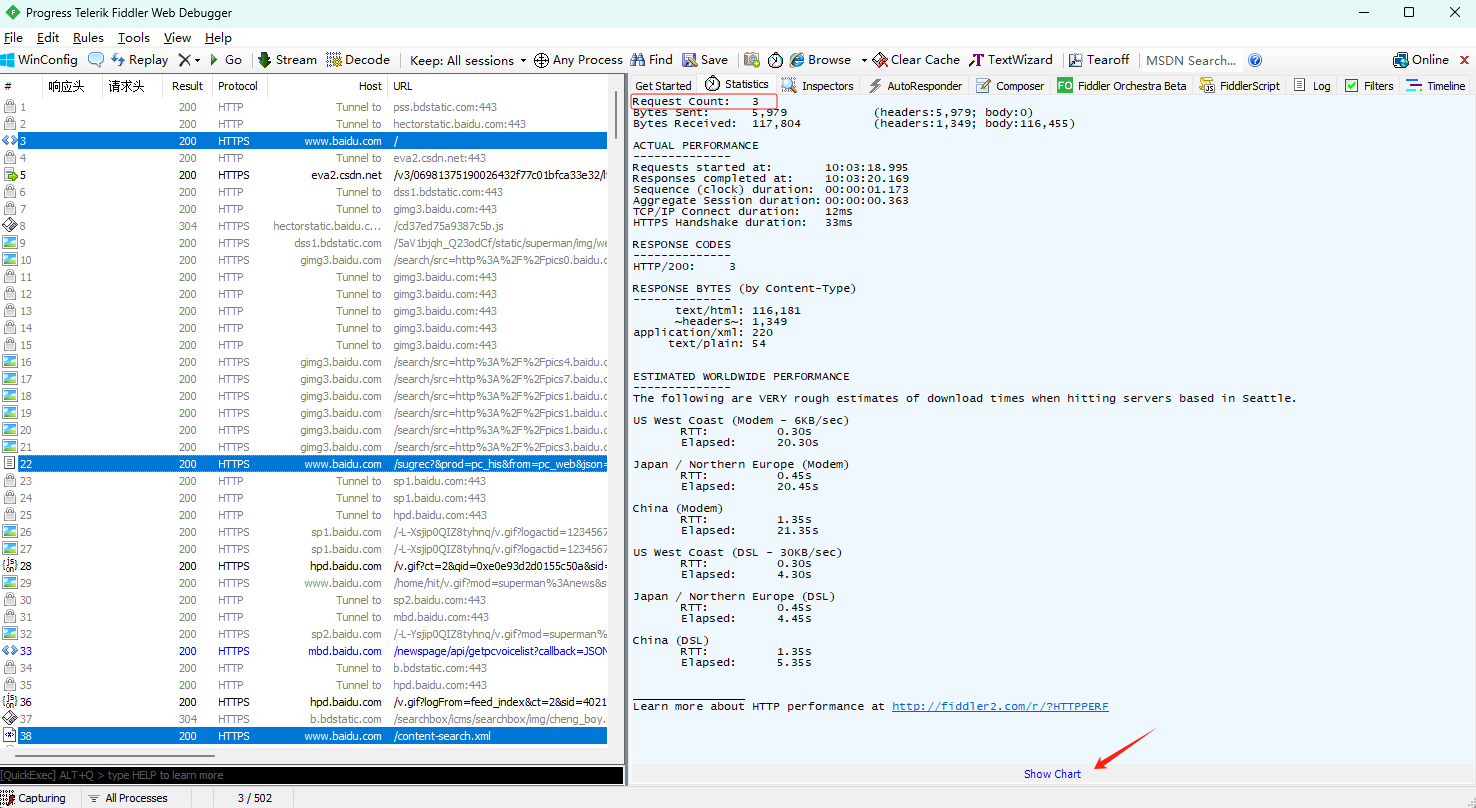Click the URL column header
Screen dimensions: 1476x808
(498, 86)
